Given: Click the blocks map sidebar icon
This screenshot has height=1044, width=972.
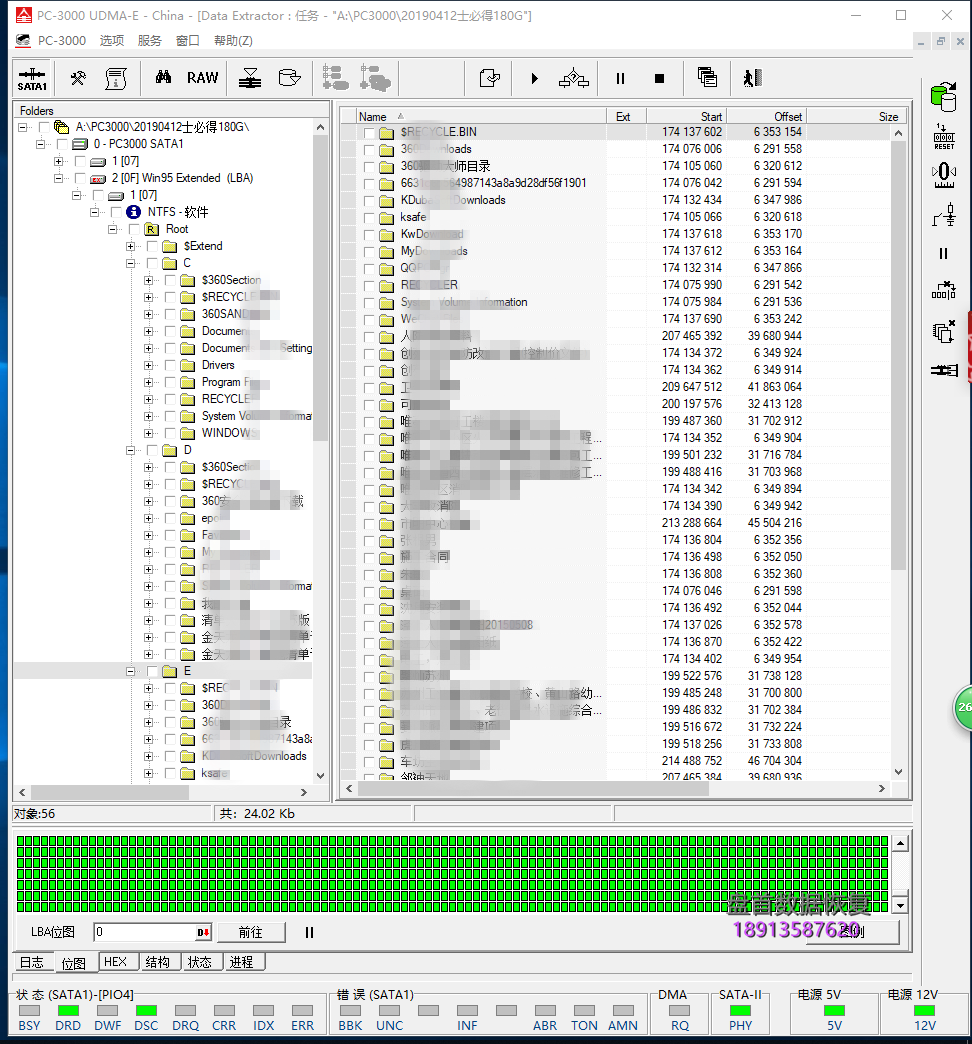Looking at the screenshot, I should (x=944, y=290).
